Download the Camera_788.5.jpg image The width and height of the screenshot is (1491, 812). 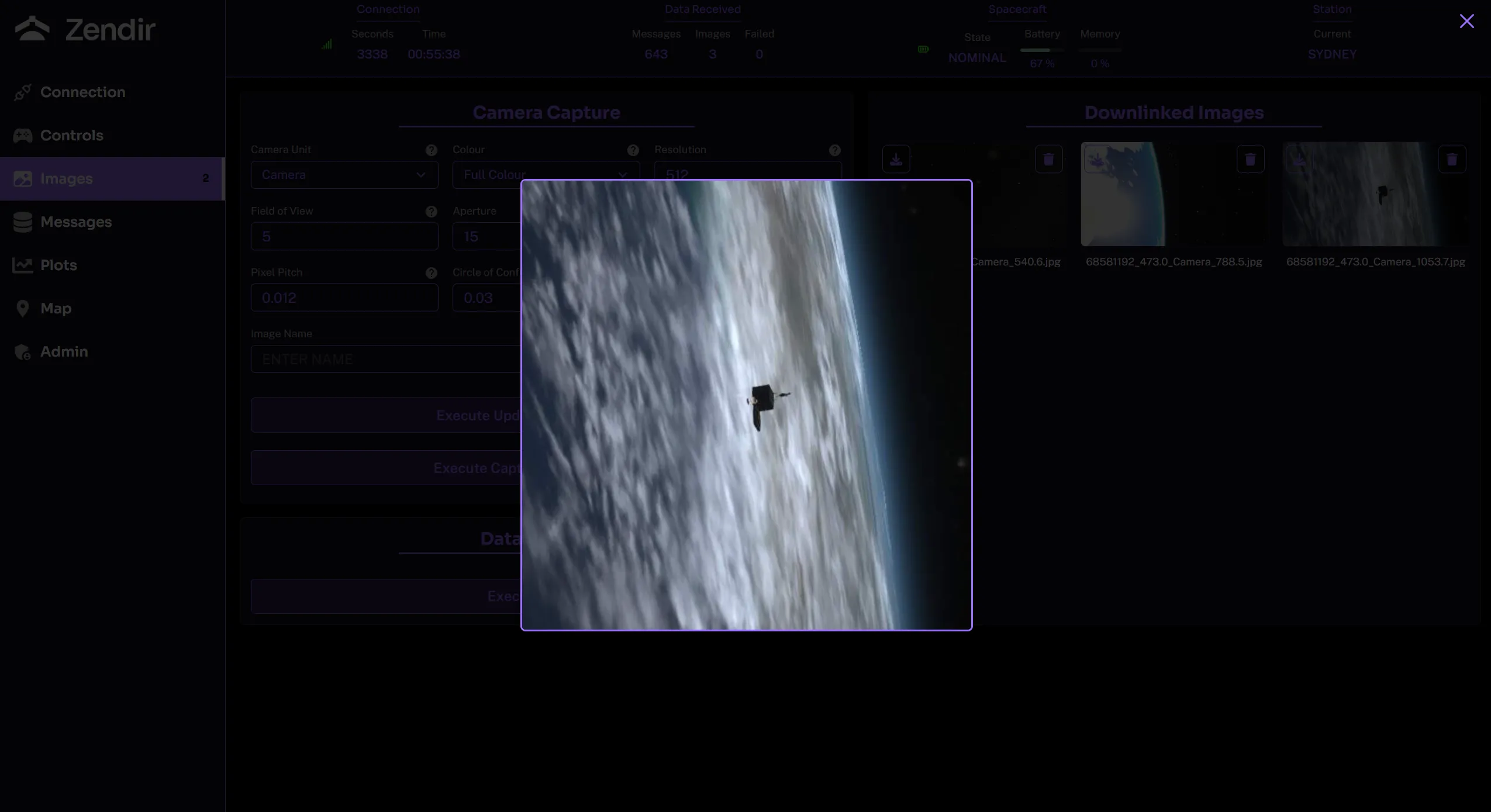[x=1097, y=160]
